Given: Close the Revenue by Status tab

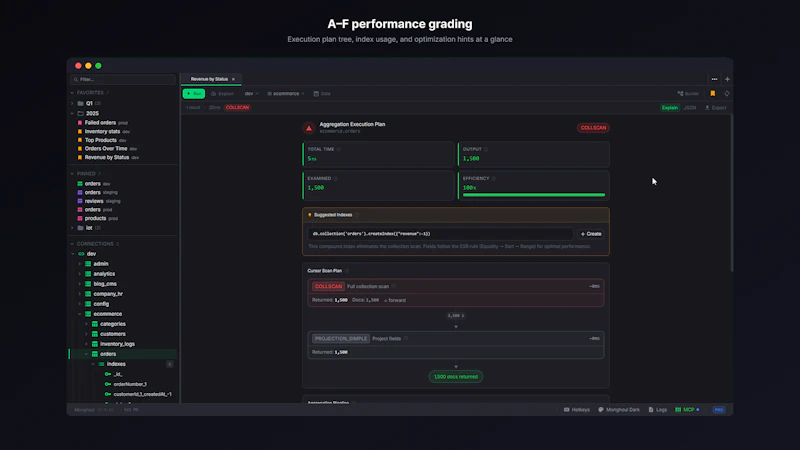Looking at the screenshot, I should [x=234, y=79].
